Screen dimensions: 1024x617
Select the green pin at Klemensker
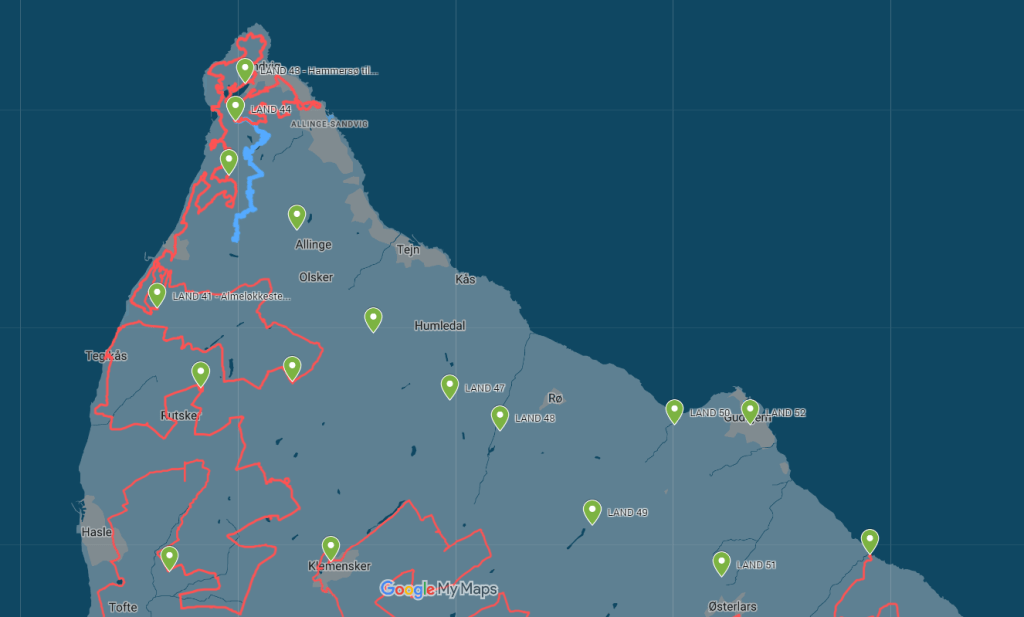(331, 548)
